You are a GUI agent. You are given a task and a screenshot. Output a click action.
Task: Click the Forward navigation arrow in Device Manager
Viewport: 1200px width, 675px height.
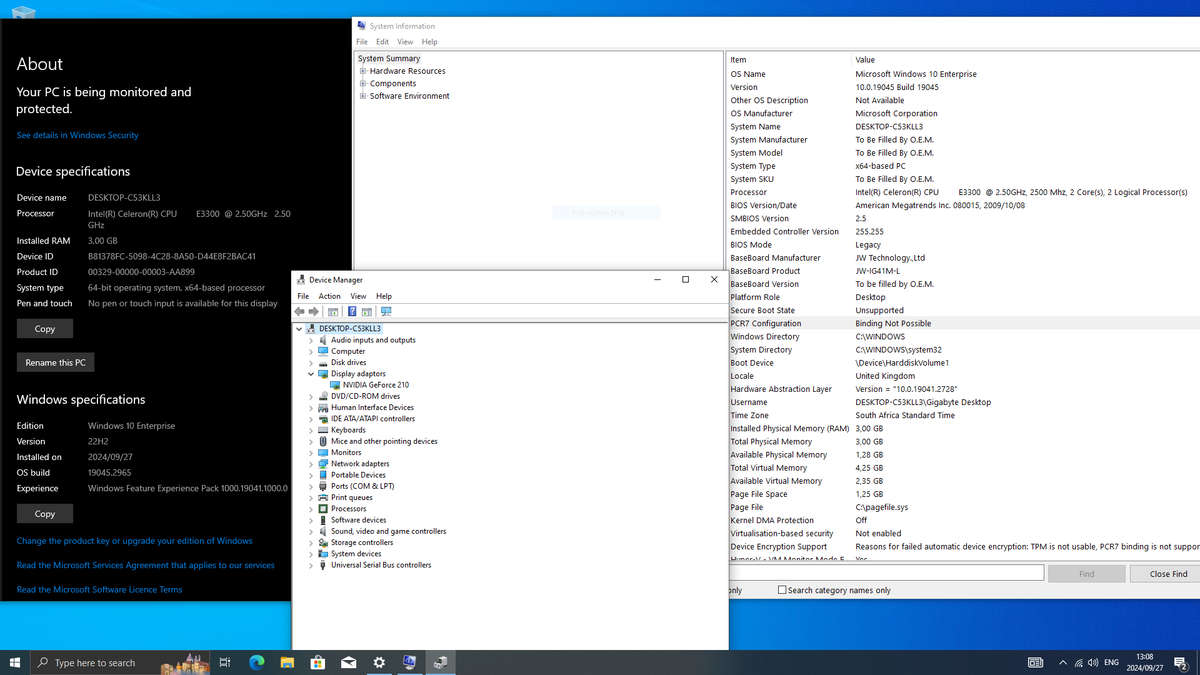(x=312, y=312)
